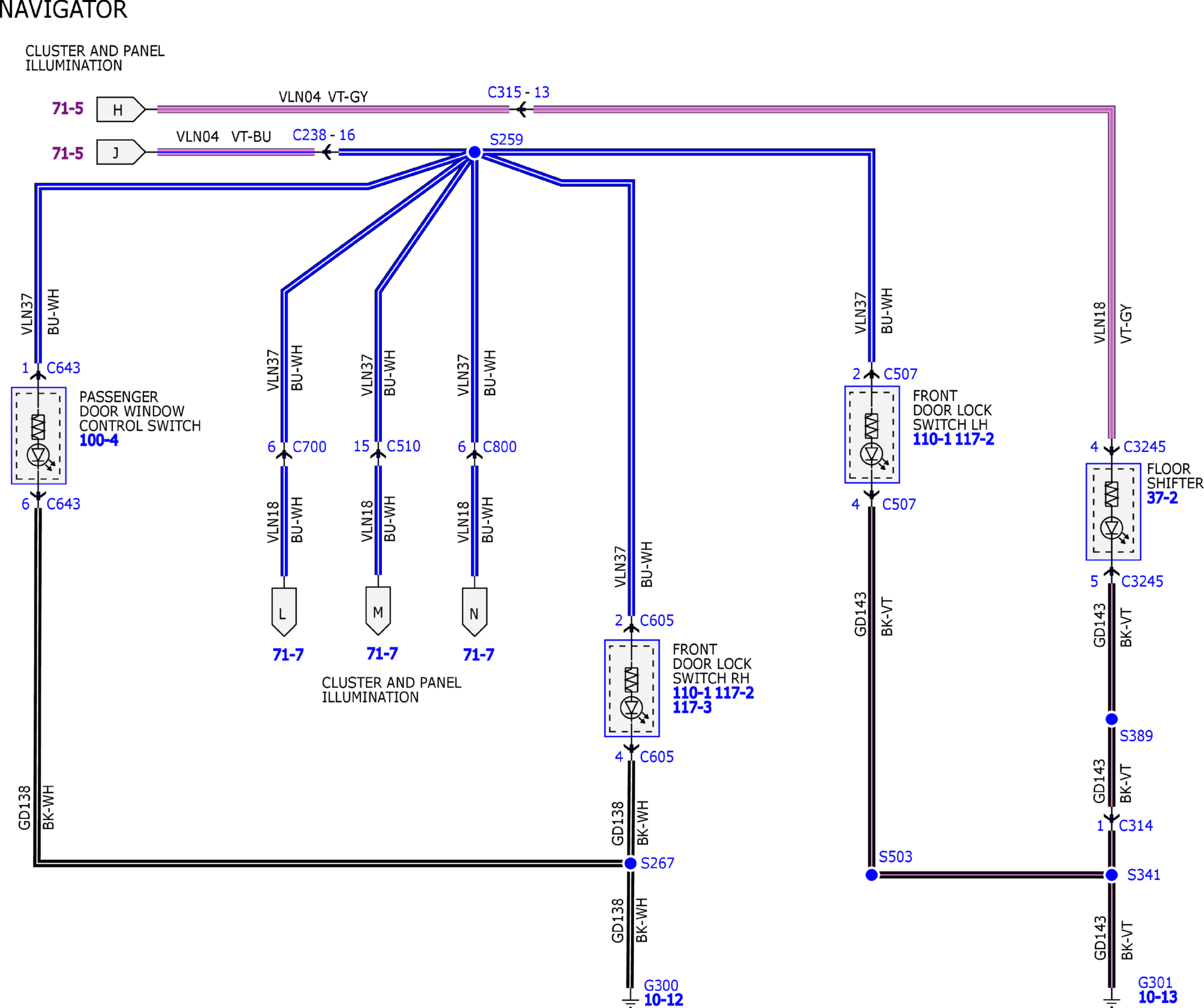Select the floor shifter component symbol
The image size is (1204, 1008).
[x=1113, y=512]
